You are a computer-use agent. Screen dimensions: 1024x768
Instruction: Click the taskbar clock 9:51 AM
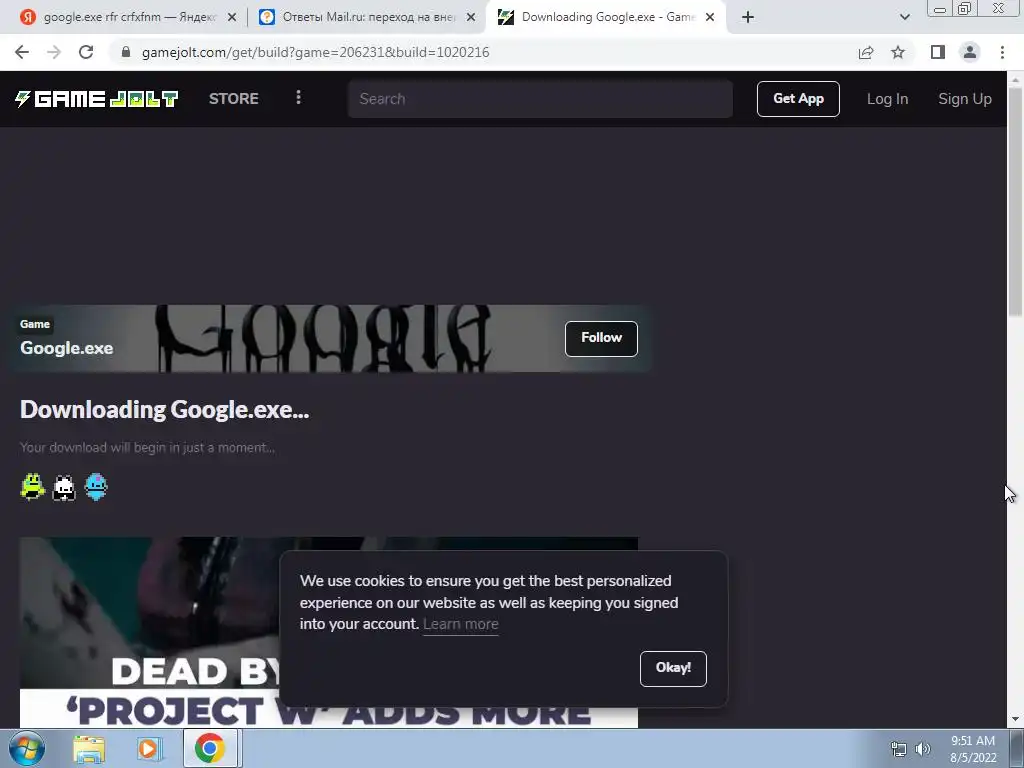click(x=972, y=741)
